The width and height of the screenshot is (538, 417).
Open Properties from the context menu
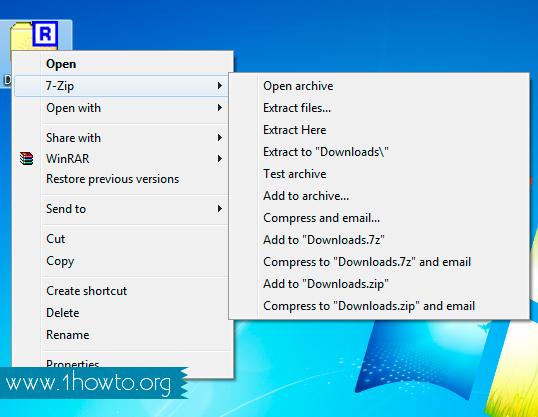point(121,364)
